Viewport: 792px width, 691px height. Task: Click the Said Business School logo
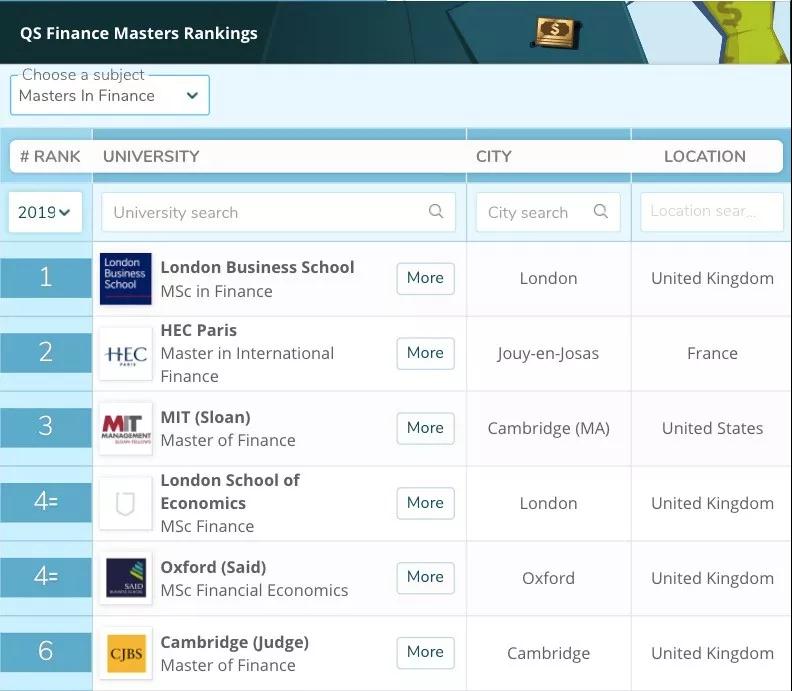pos(126,578)
